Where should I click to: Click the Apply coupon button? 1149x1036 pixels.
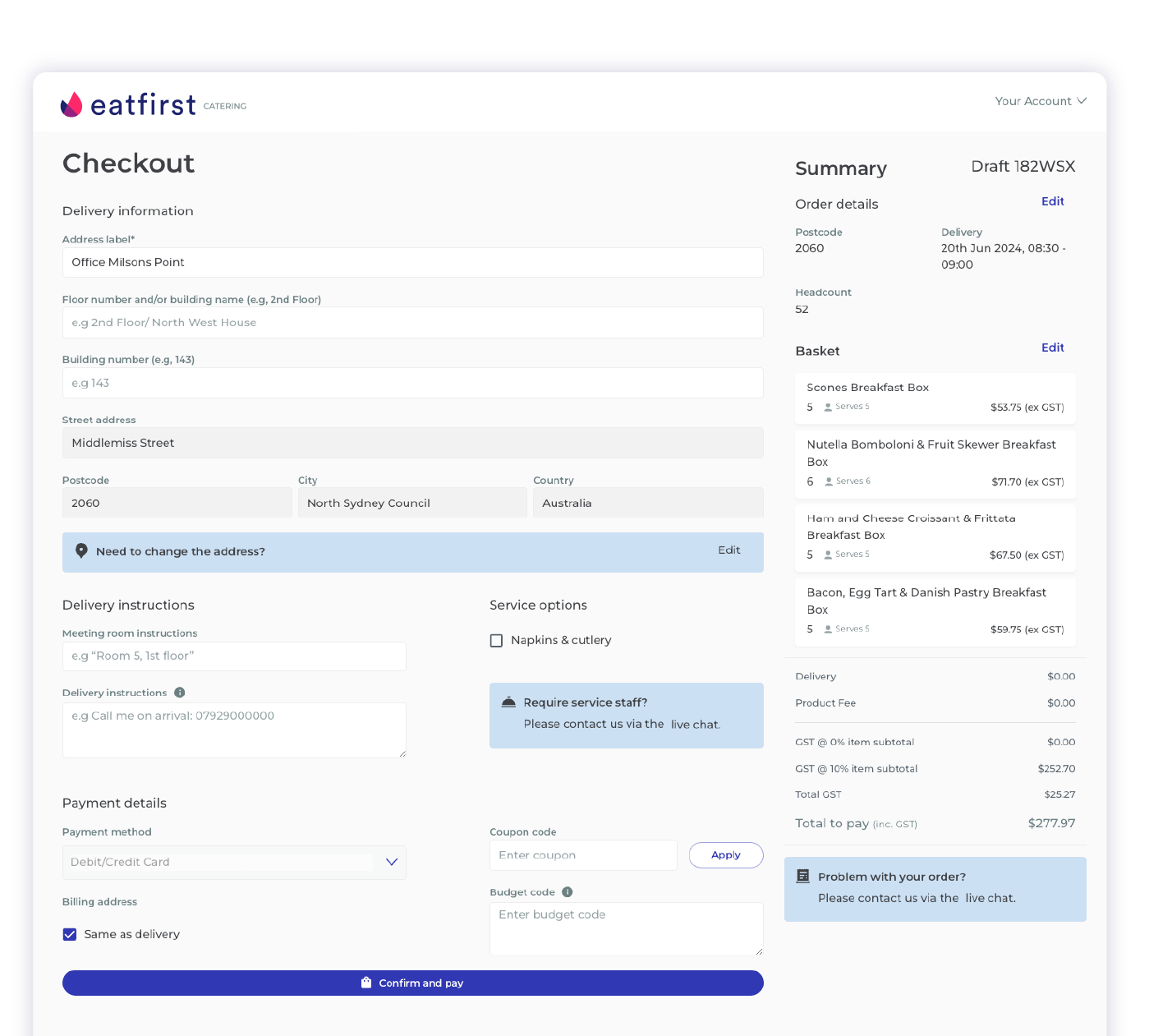pyautogui.click(x=726, y=855)
